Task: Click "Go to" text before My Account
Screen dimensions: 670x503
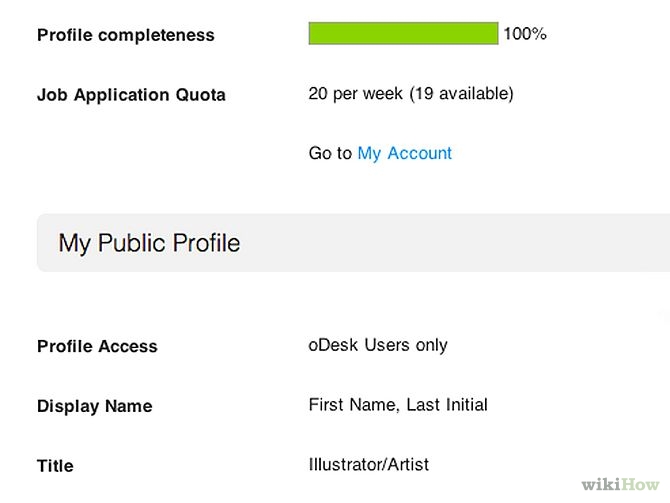Action: pos(330,153)
